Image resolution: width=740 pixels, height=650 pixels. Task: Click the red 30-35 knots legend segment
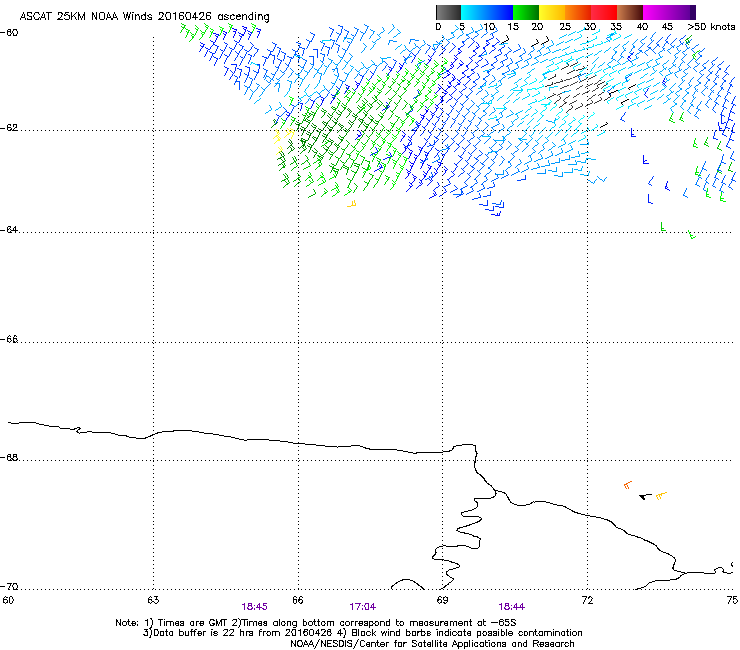pos(604,12)
